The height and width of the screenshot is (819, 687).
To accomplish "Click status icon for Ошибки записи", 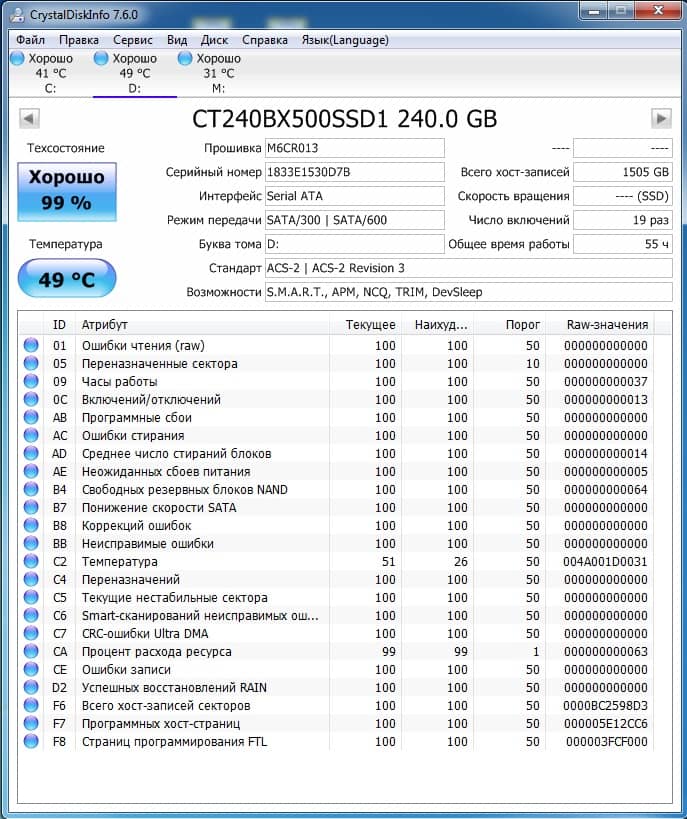I will tap(31, 669).
